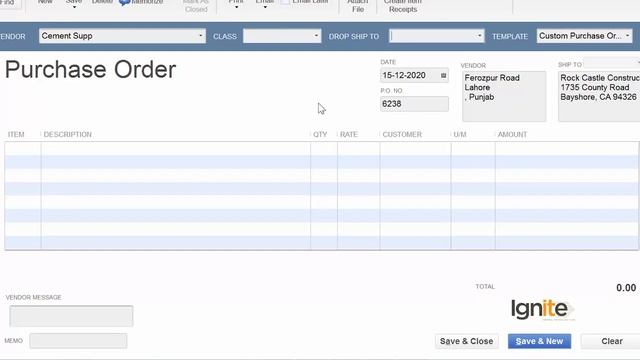Click the ITEM column header
Screen dimensions: 640x360
click(16, 134)
